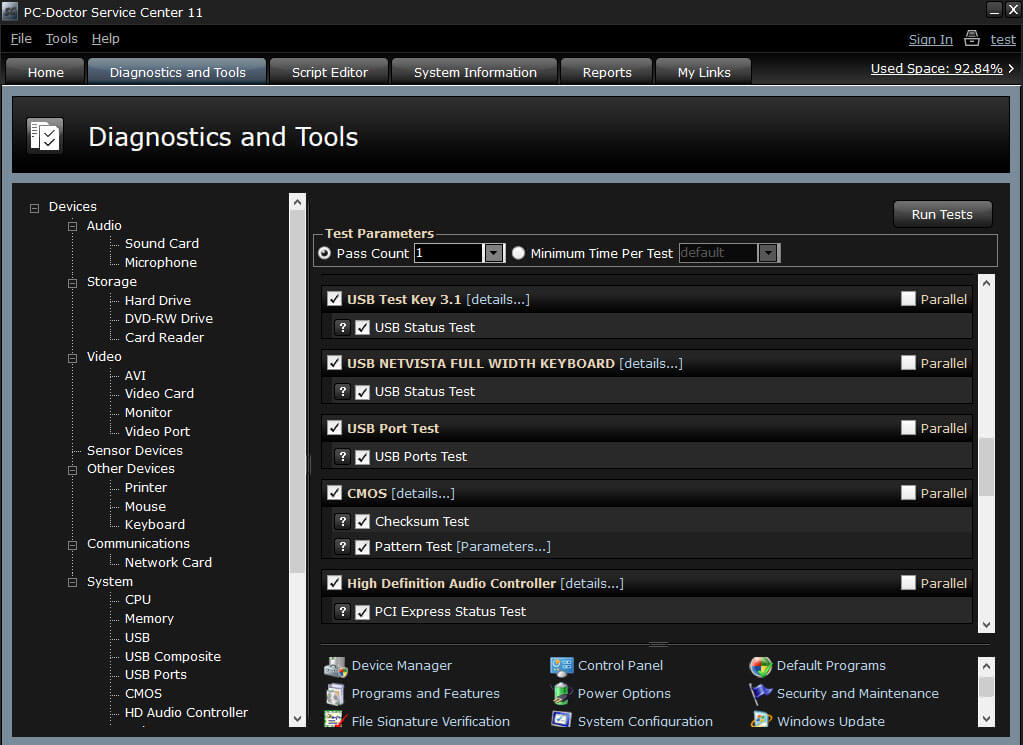Click the Sign In link
The width and height of the screenshot is (1023, 745).
point(930,39)
